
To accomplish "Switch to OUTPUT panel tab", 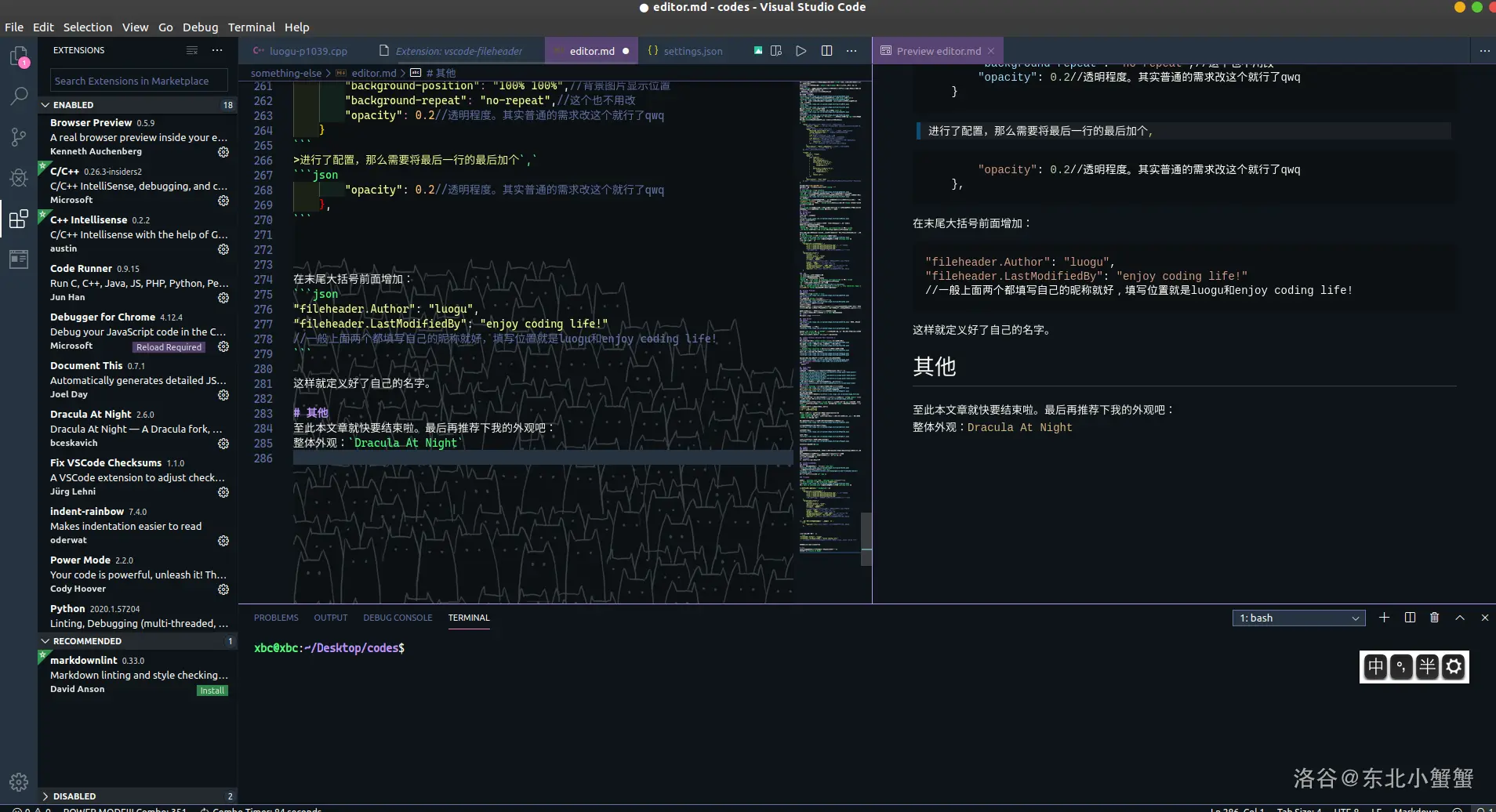I will tap(331, 618).
